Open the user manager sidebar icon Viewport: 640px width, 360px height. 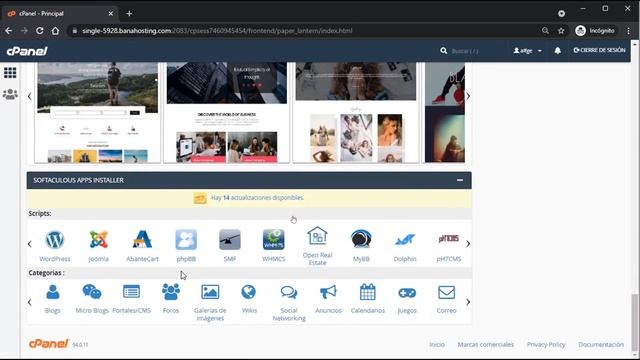tap(10, 94)
